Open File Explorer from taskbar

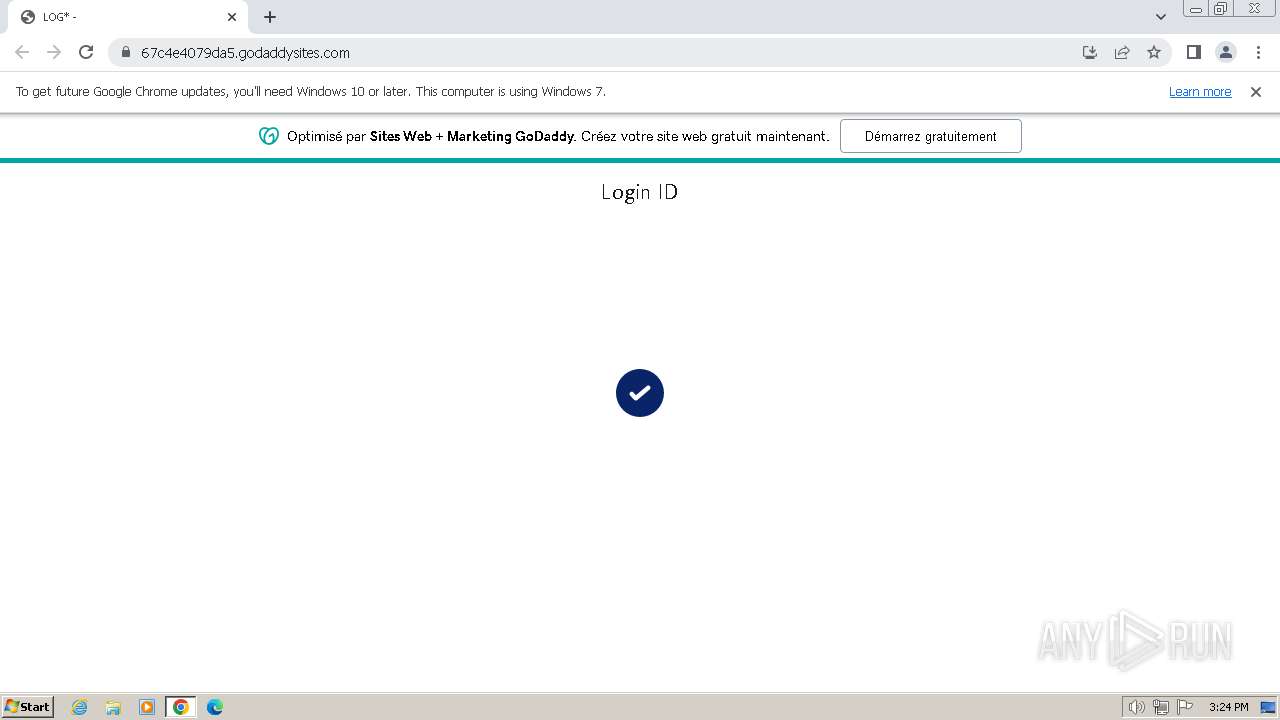point(113,707)
